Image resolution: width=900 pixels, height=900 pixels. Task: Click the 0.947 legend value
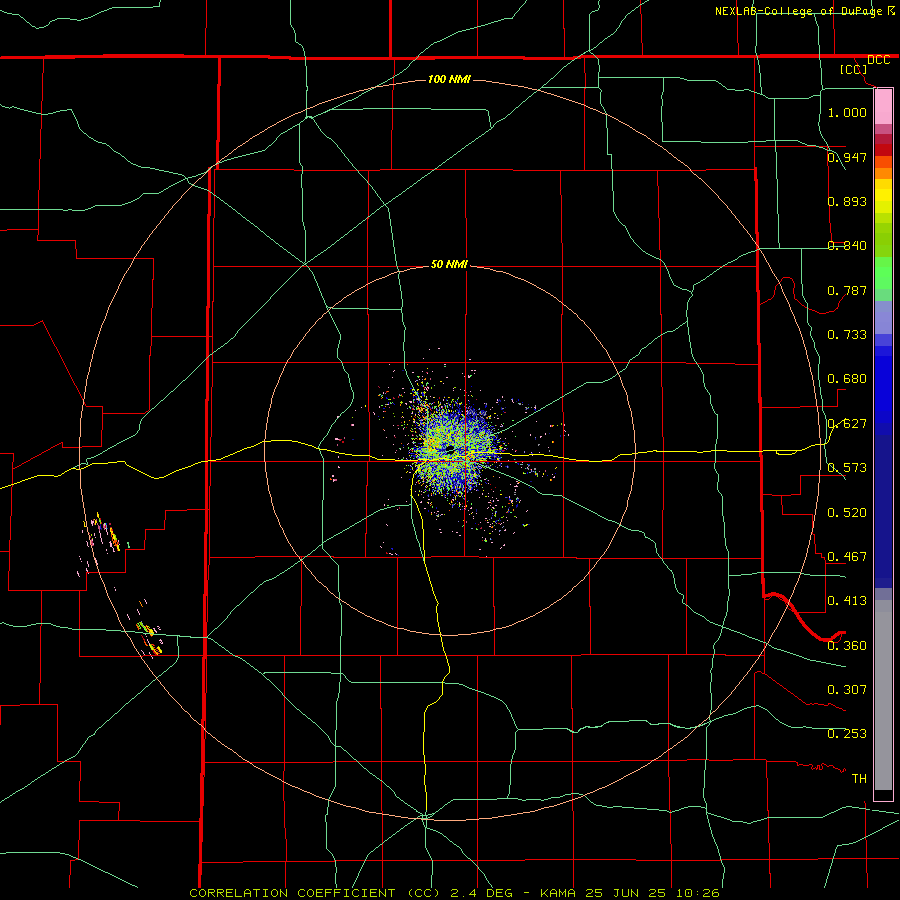click(x=847, y=157)
